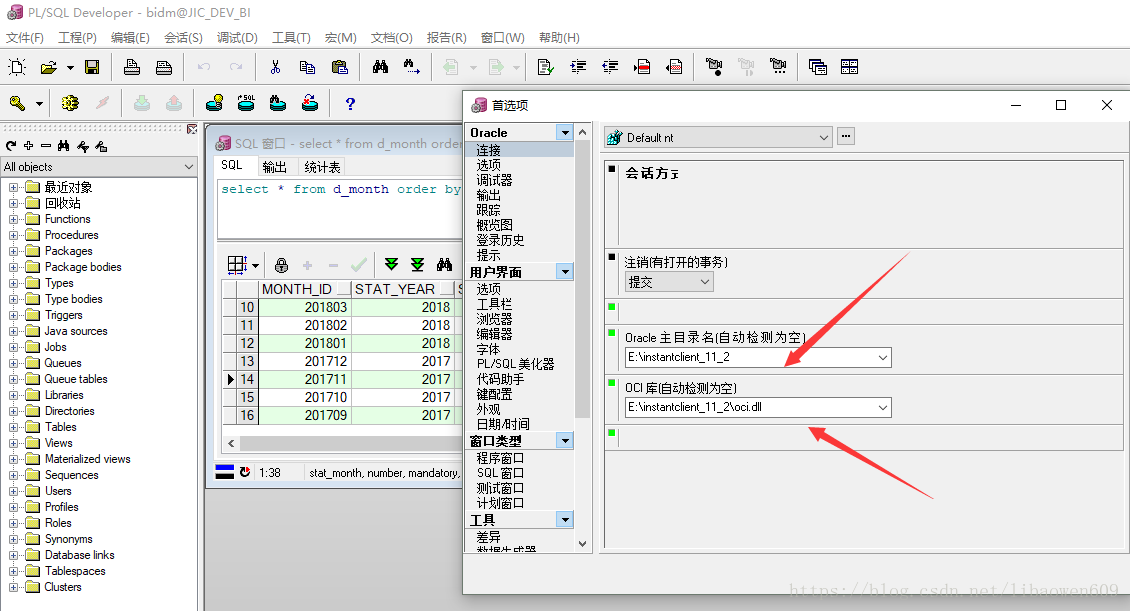1130x611 pixels.
Task: Open the OCI library path dropdown
Action: 883,408
